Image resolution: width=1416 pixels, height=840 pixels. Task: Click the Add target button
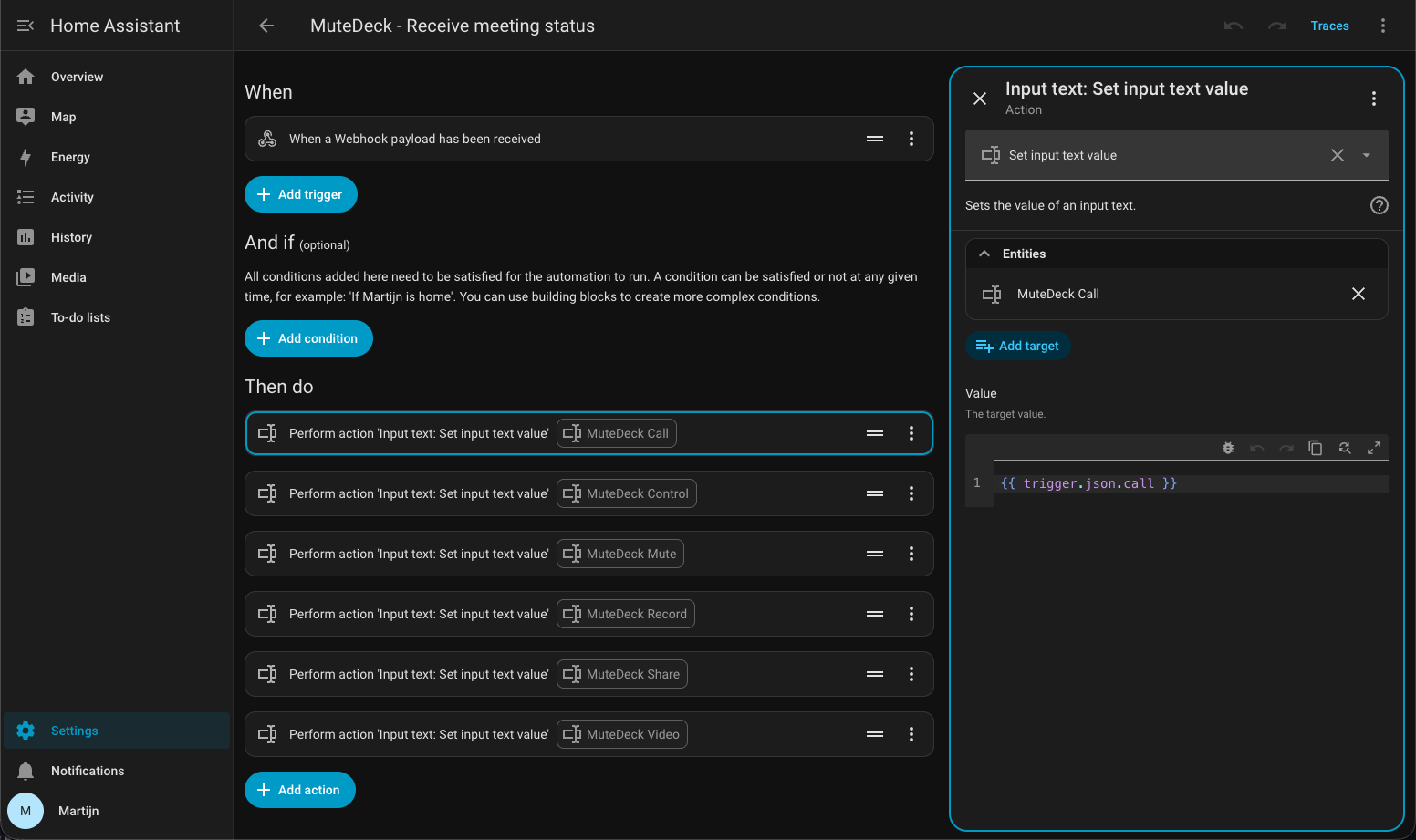[1017, 346]
